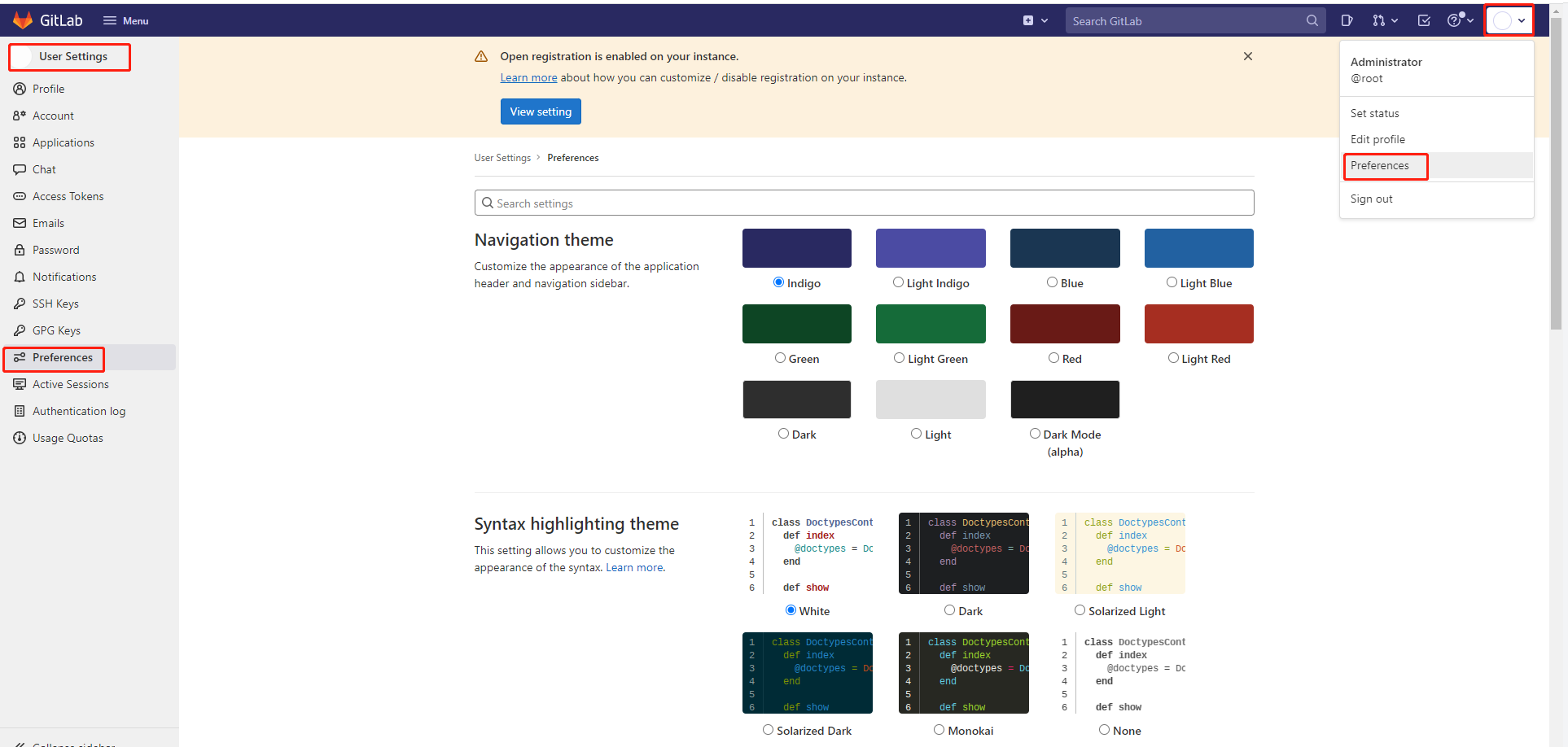This screenshot has height=747, width=1568.
Task: Click the search magnifier icon in header
Action: point(1312,21)
